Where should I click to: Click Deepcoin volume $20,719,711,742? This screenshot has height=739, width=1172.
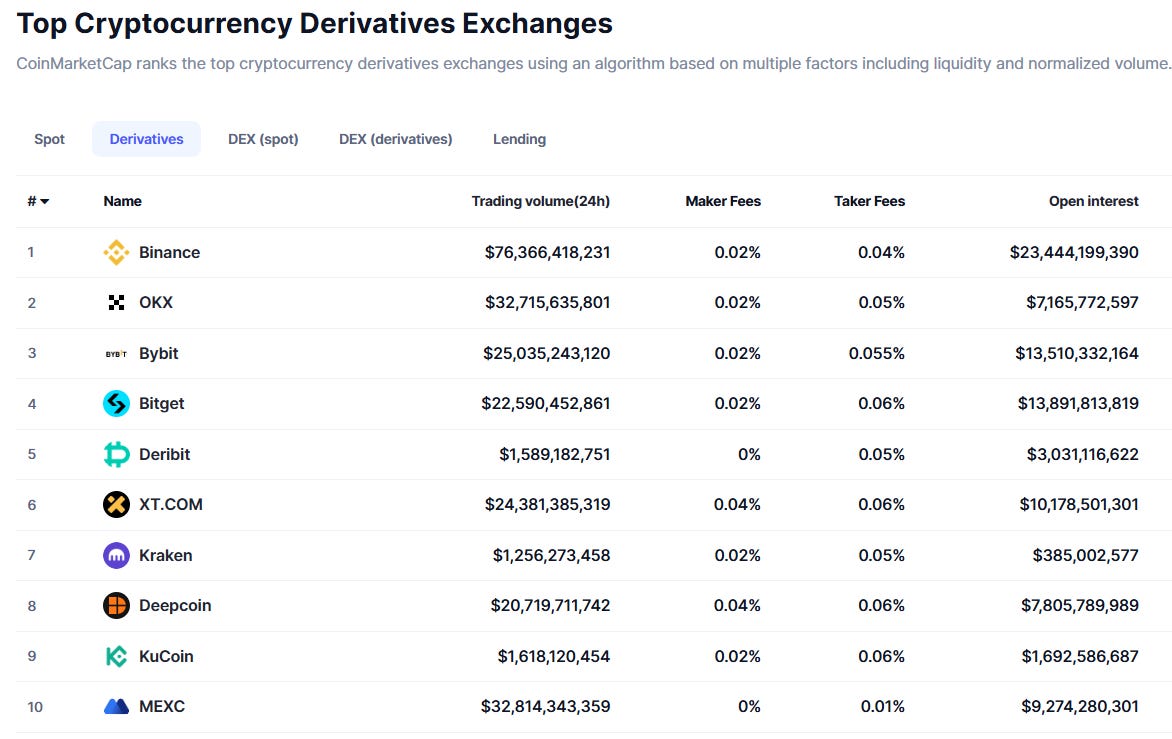coord(550,605)
